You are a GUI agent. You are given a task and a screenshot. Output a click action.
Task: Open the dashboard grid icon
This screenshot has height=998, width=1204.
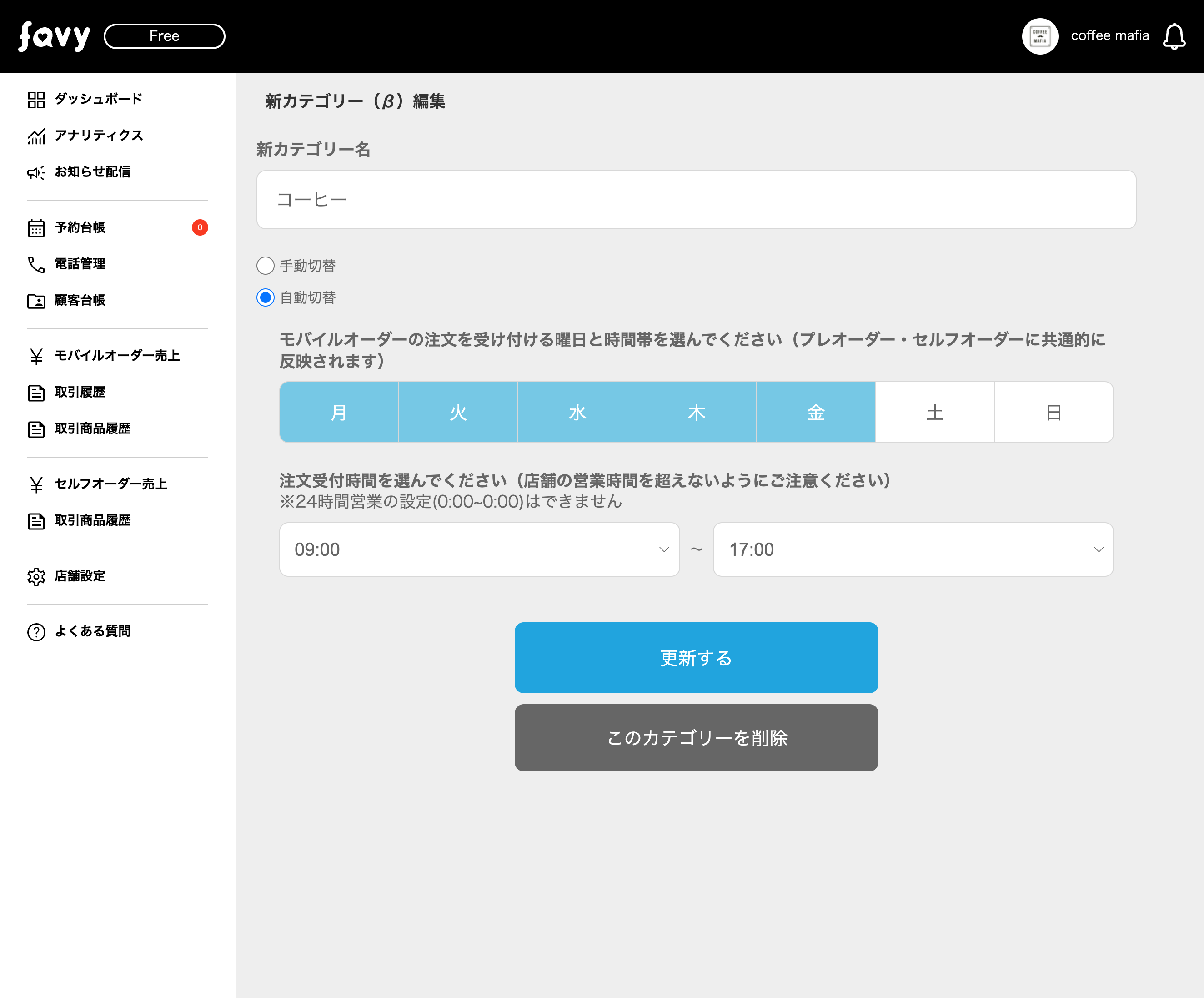[x=36, y=100]
